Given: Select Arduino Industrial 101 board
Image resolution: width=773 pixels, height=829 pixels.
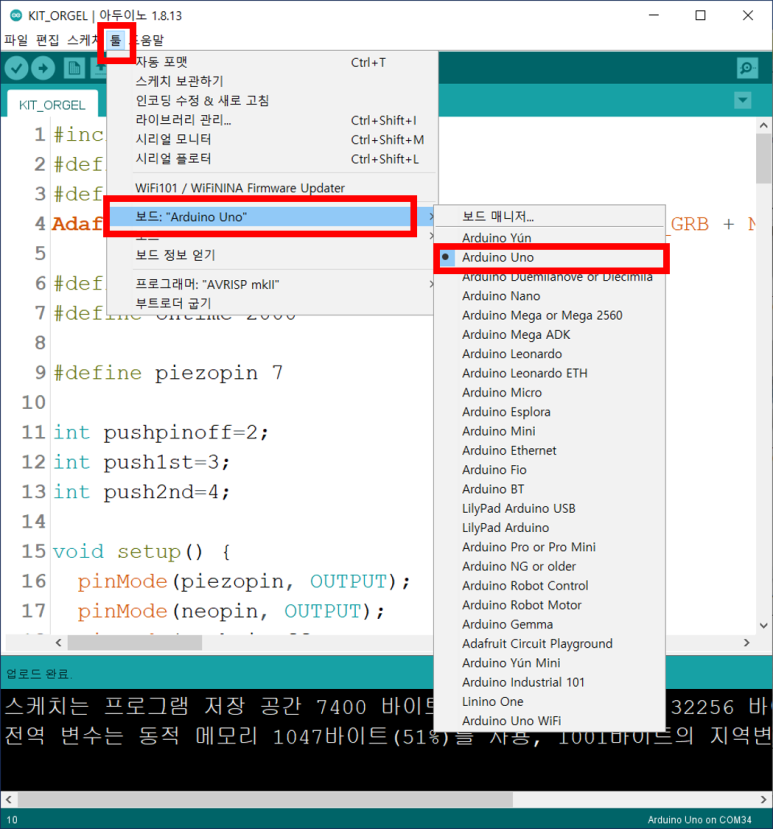Looking at the screenshot, I should [549, 682].
